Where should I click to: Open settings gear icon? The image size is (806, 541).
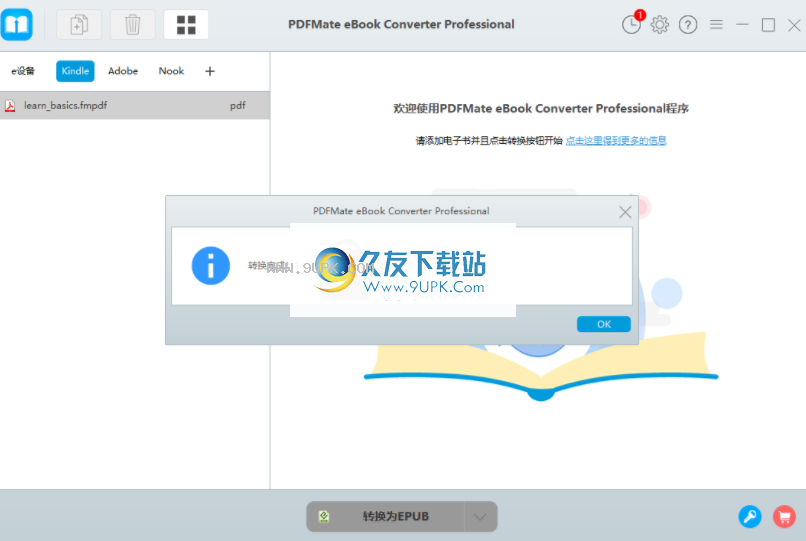pos(660,24)
